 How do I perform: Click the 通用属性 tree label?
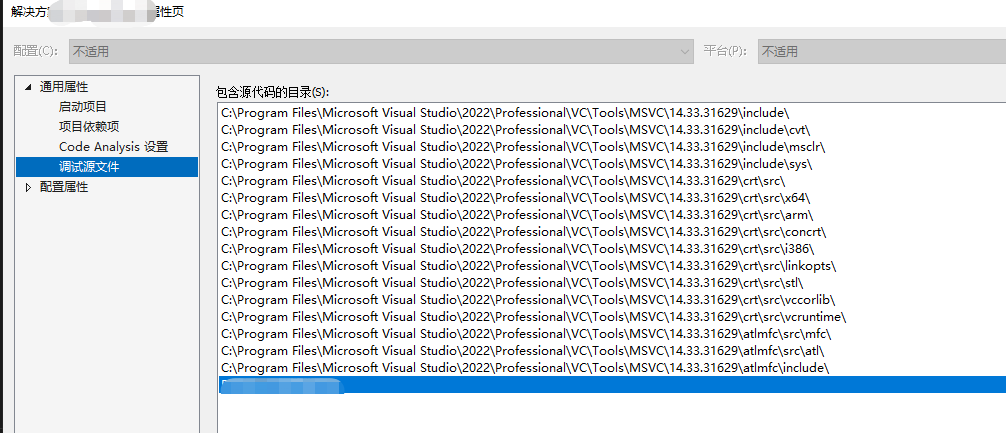64,87
